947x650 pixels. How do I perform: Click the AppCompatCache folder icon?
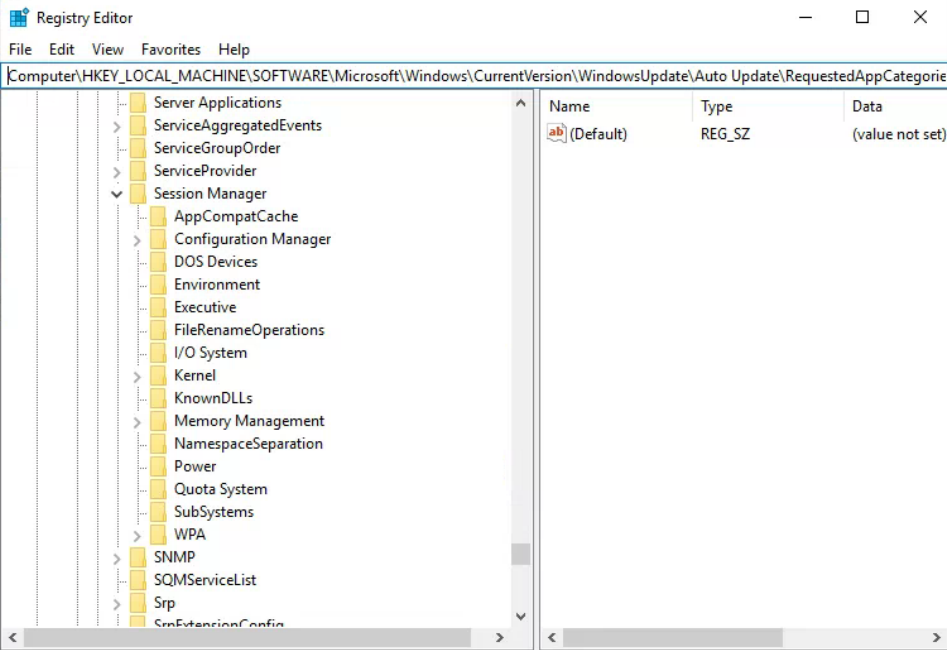coord(158,216)
